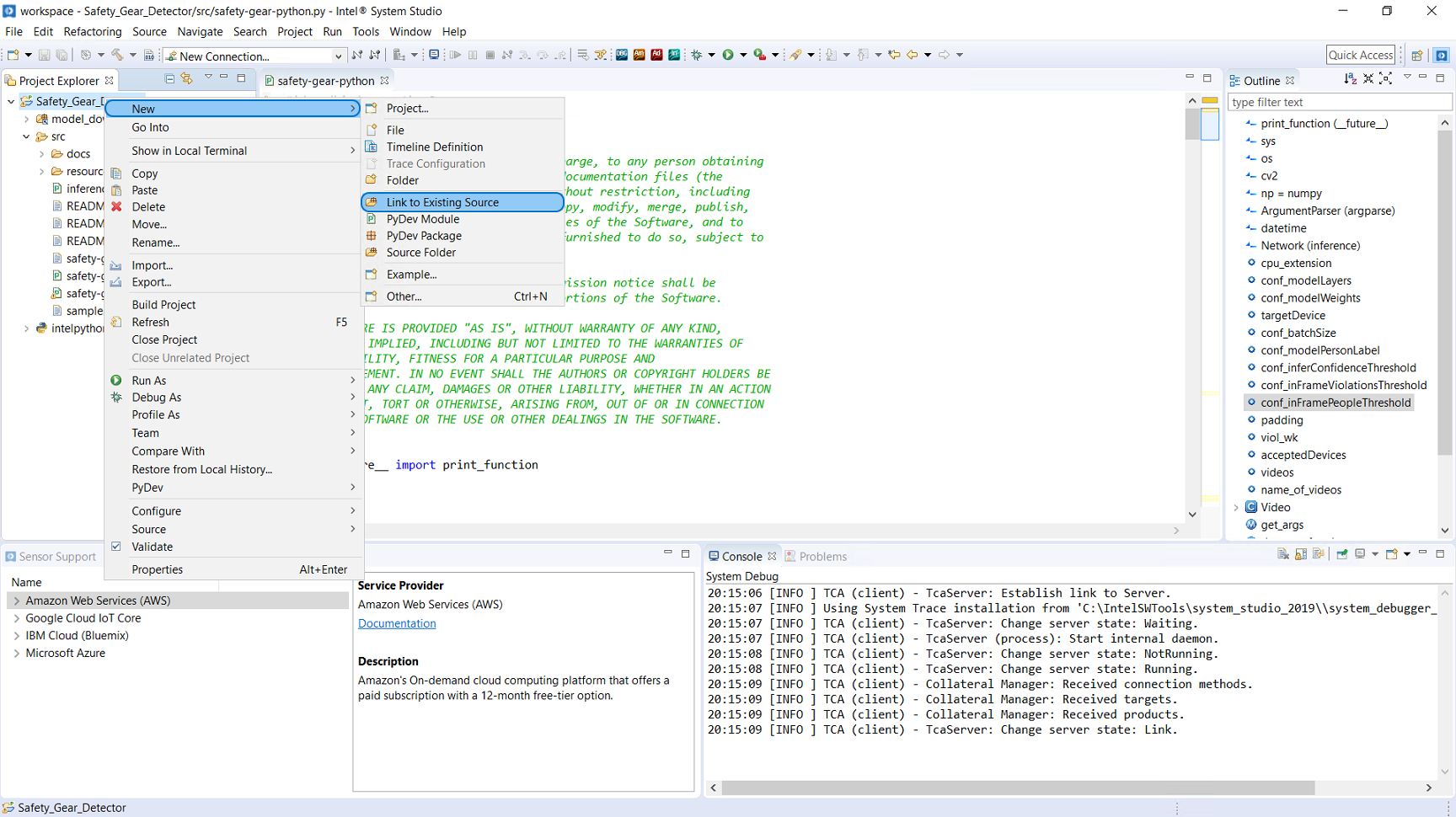Expand the Amazon Web Services (AWS) row
This screenshot has height=817, width=1456.
16,601
